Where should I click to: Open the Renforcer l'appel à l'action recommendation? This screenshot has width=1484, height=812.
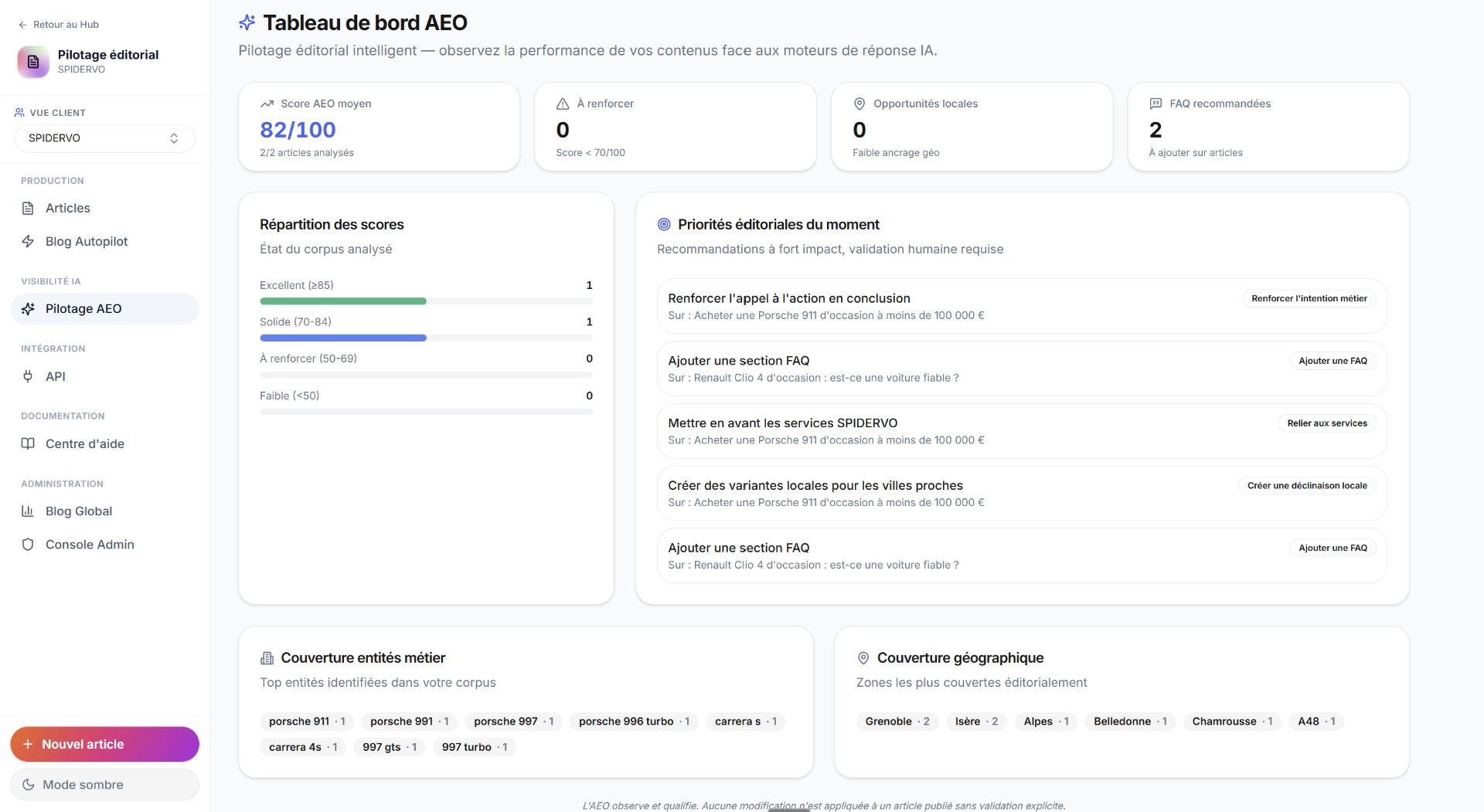(1022, 306)
